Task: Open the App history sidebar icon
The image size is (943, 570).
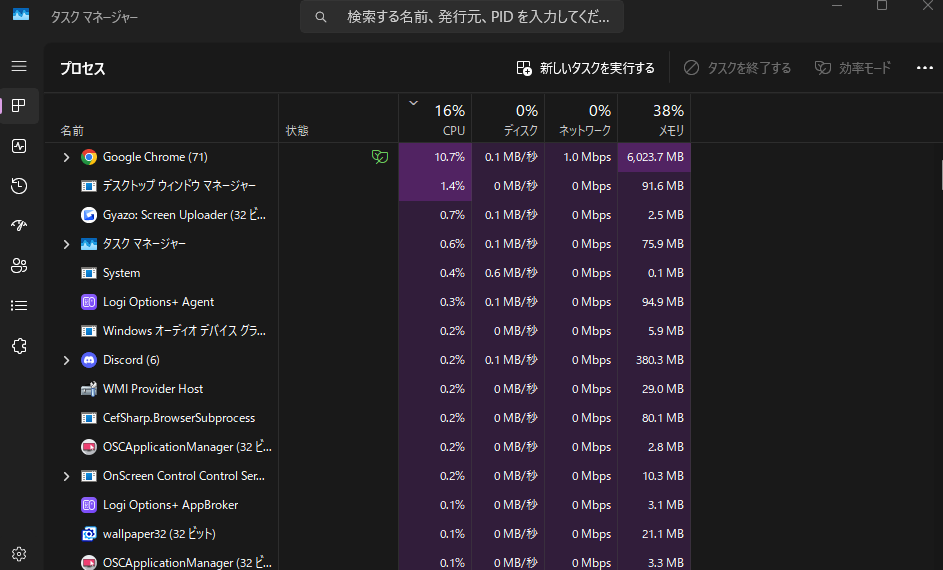Action: click(19, 186)
